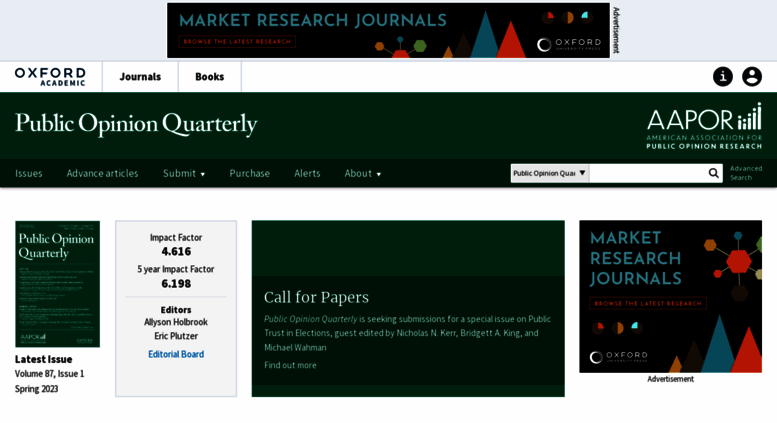This screenshot has width=777, height=423.
Task: Expand the About dropdown menu
Action: [363, 173]
